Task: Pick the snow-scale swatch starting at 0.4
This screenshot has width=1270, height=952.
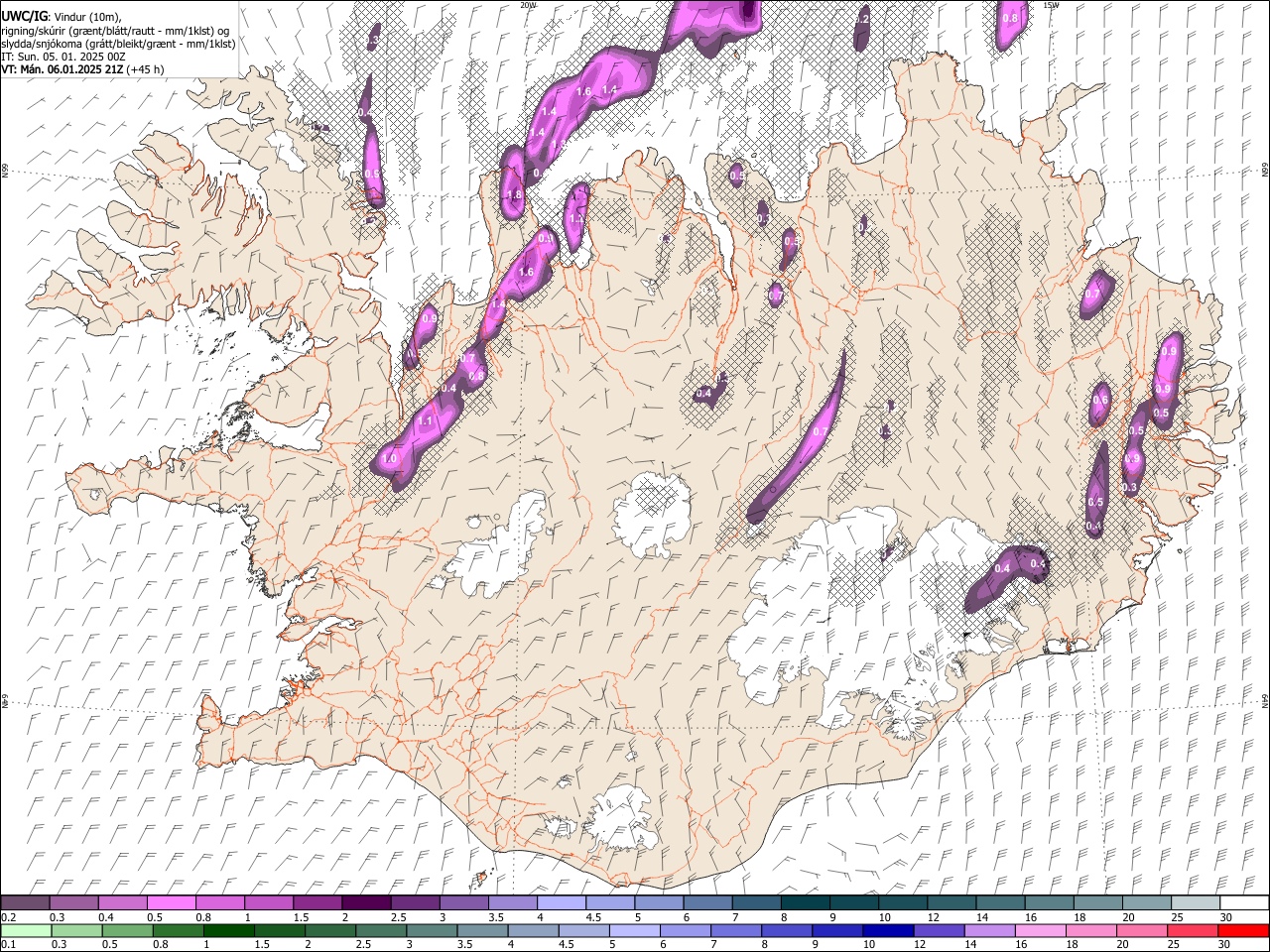Action: [122, 902]
